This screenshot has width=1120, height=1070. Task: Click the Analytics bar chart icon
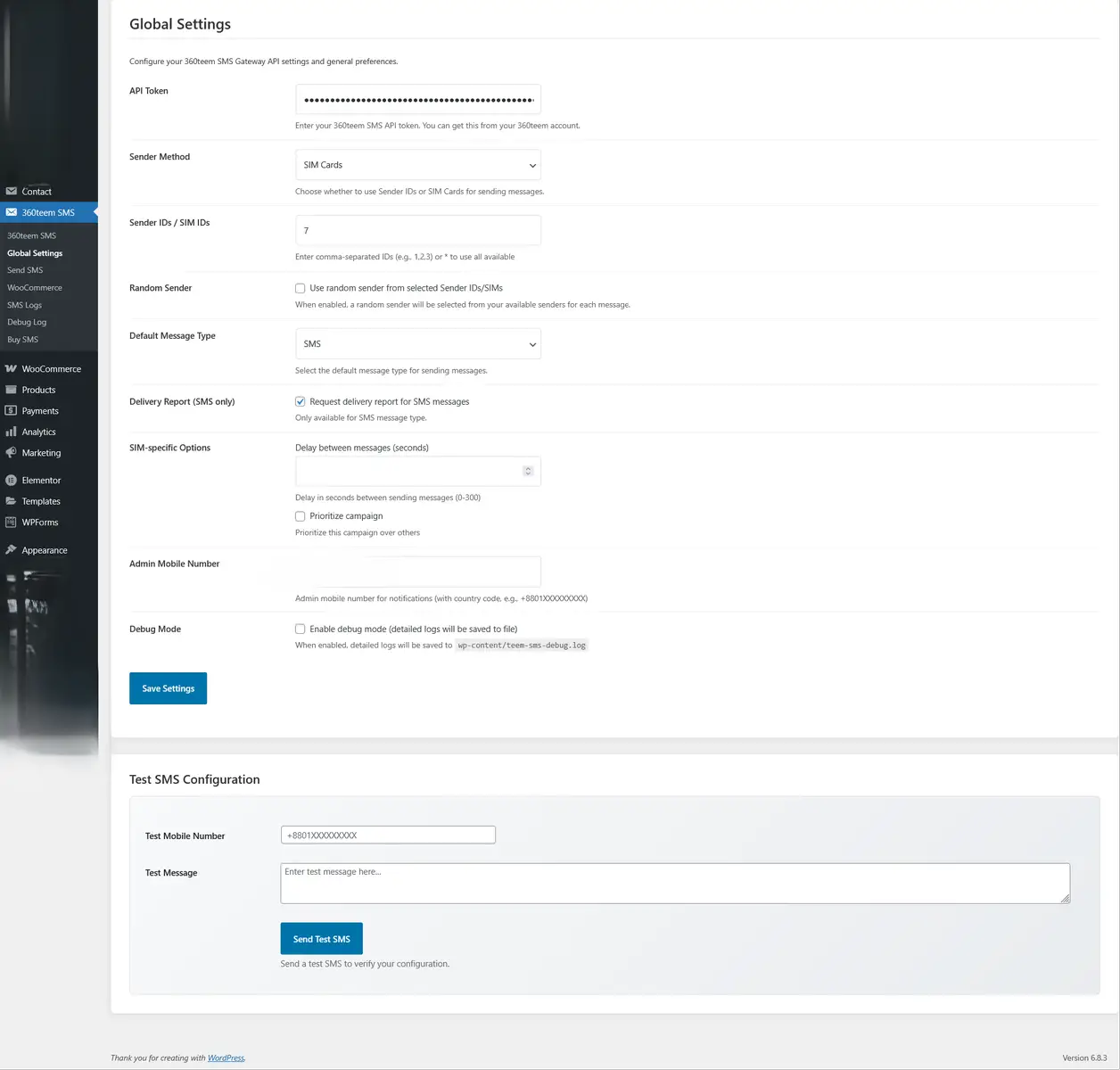(x=11, y=432)
